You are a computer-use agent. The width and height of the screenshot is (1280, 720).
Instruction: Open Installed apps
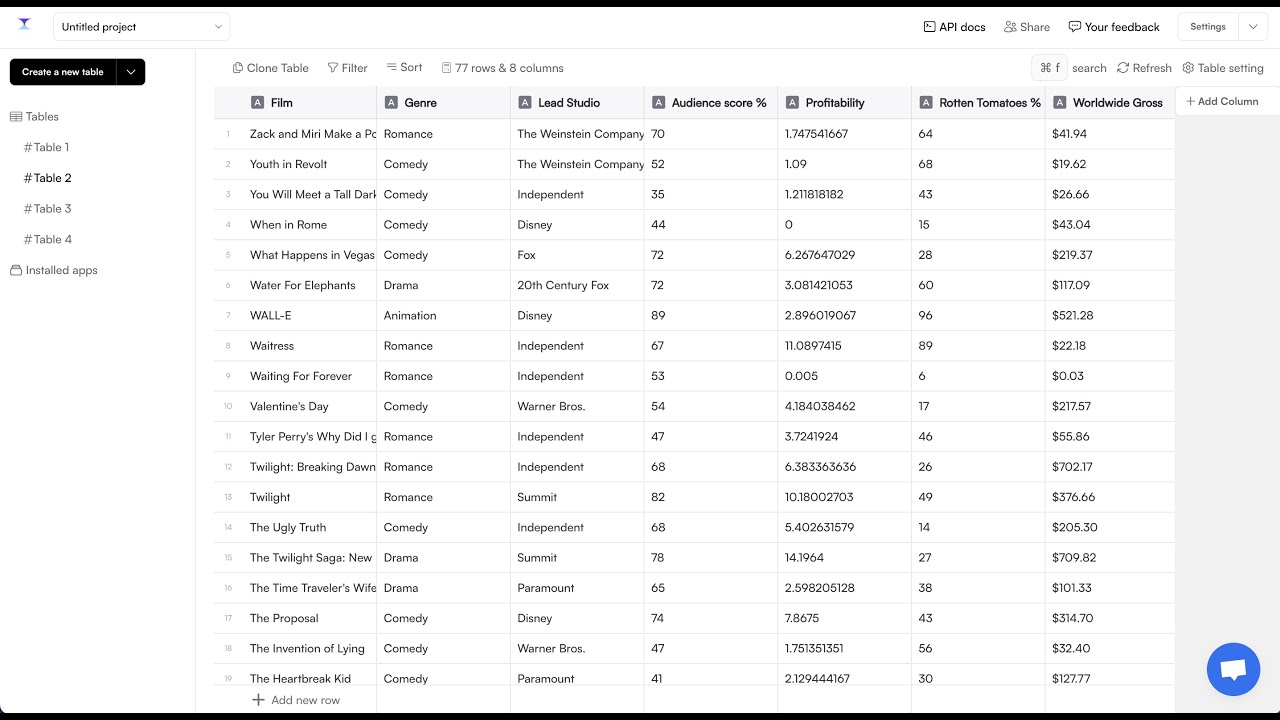[61, 270]
